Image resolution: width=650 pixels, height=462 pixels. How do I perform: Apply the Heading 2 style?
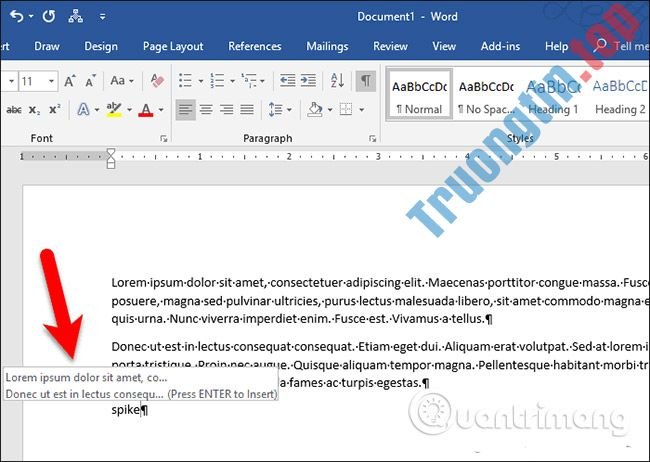click(620, 95)
